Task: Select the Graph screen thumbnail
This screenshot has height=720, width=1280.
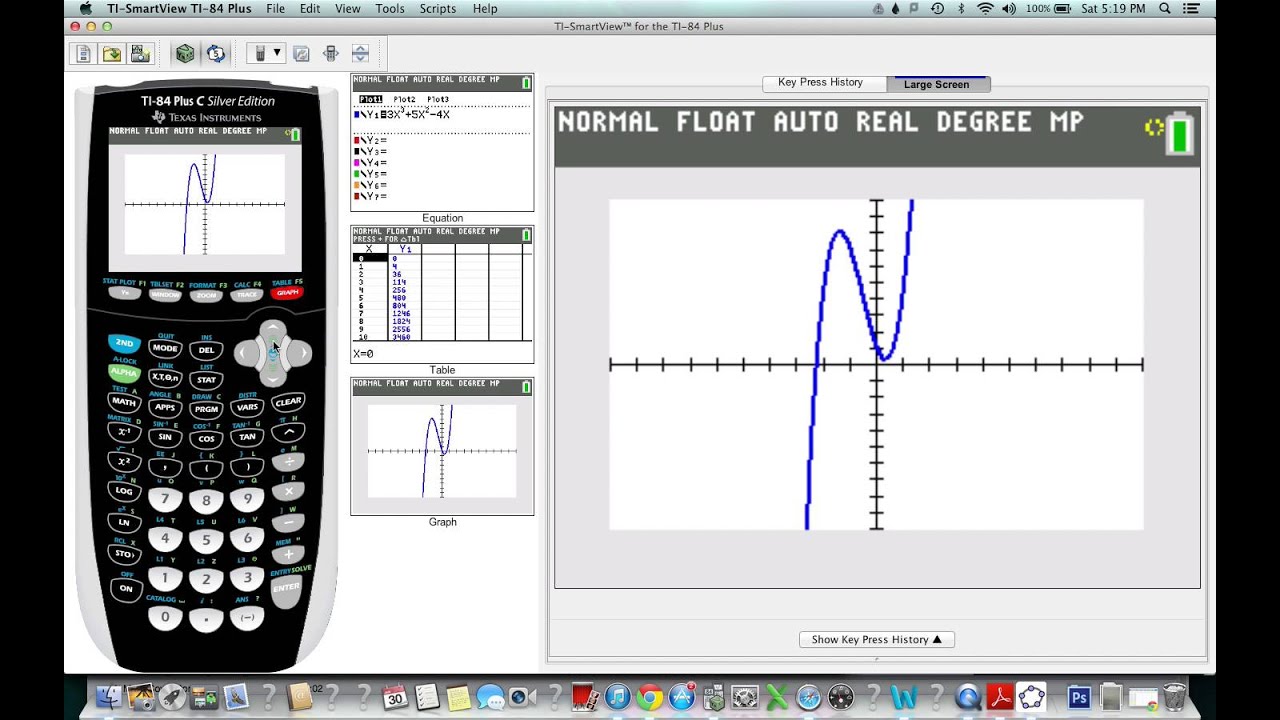Action: click(442, 447)
